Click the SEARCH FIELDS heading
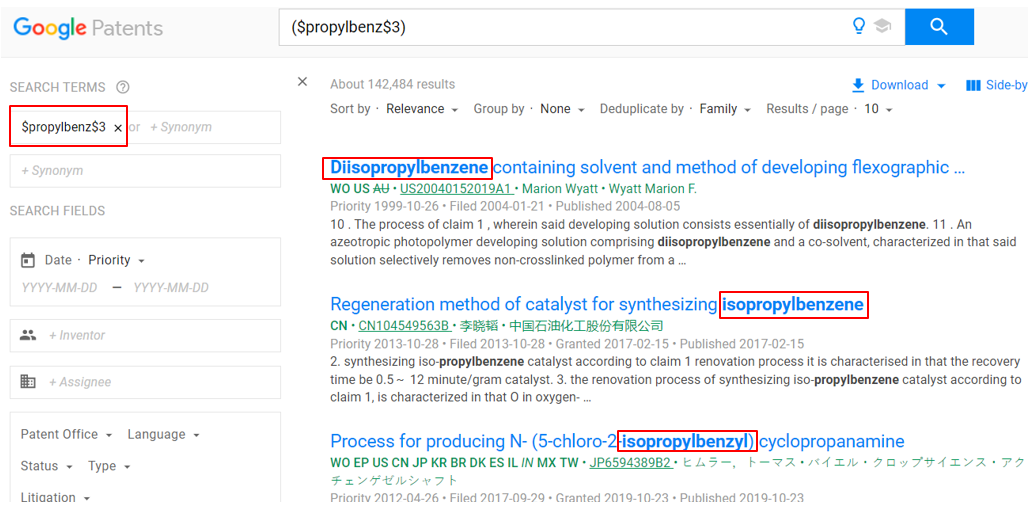This screenshot has height=506, width=1034. pos(57,211)
